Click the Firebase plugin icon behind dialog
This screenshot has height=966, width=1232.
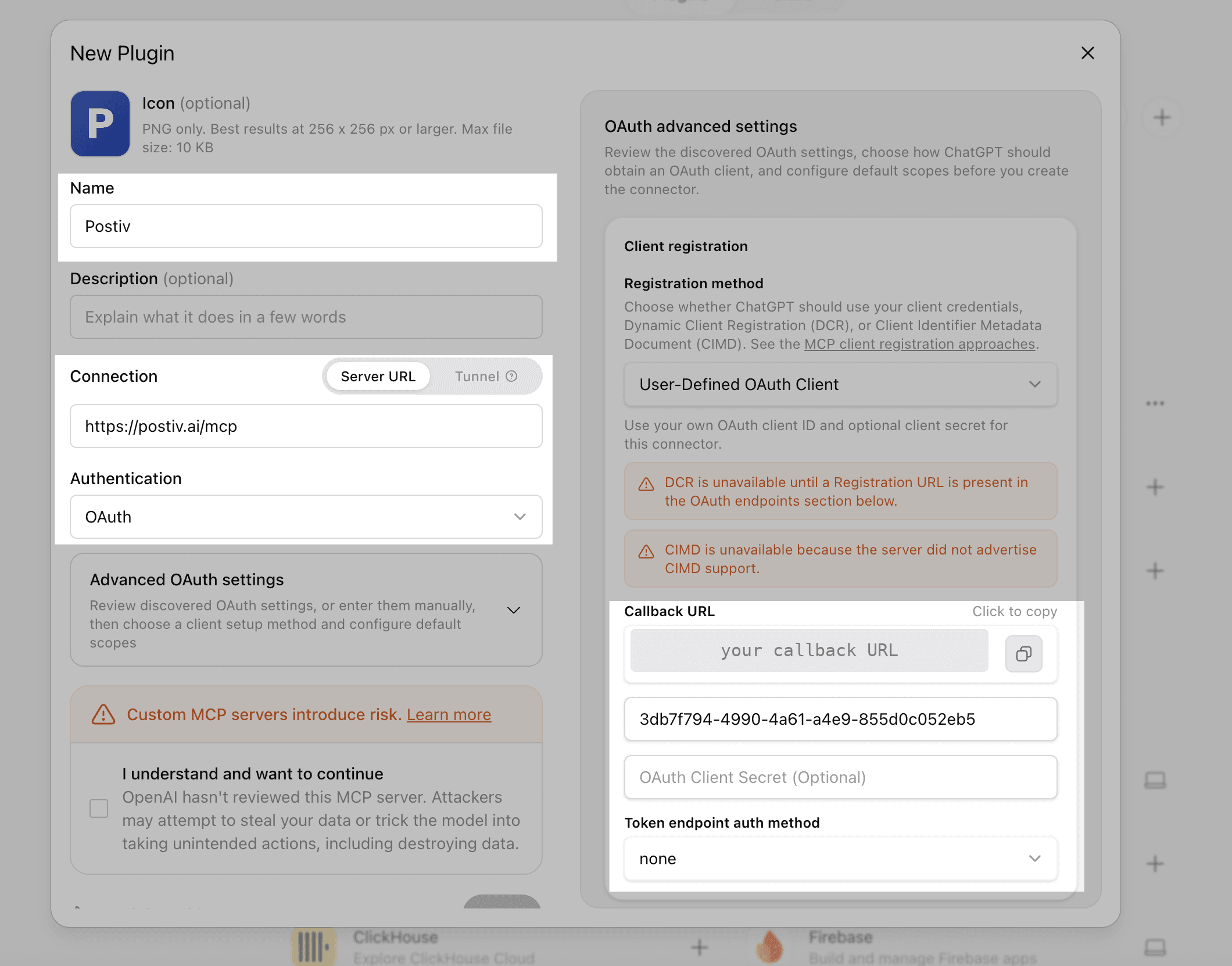coord(769,946)
